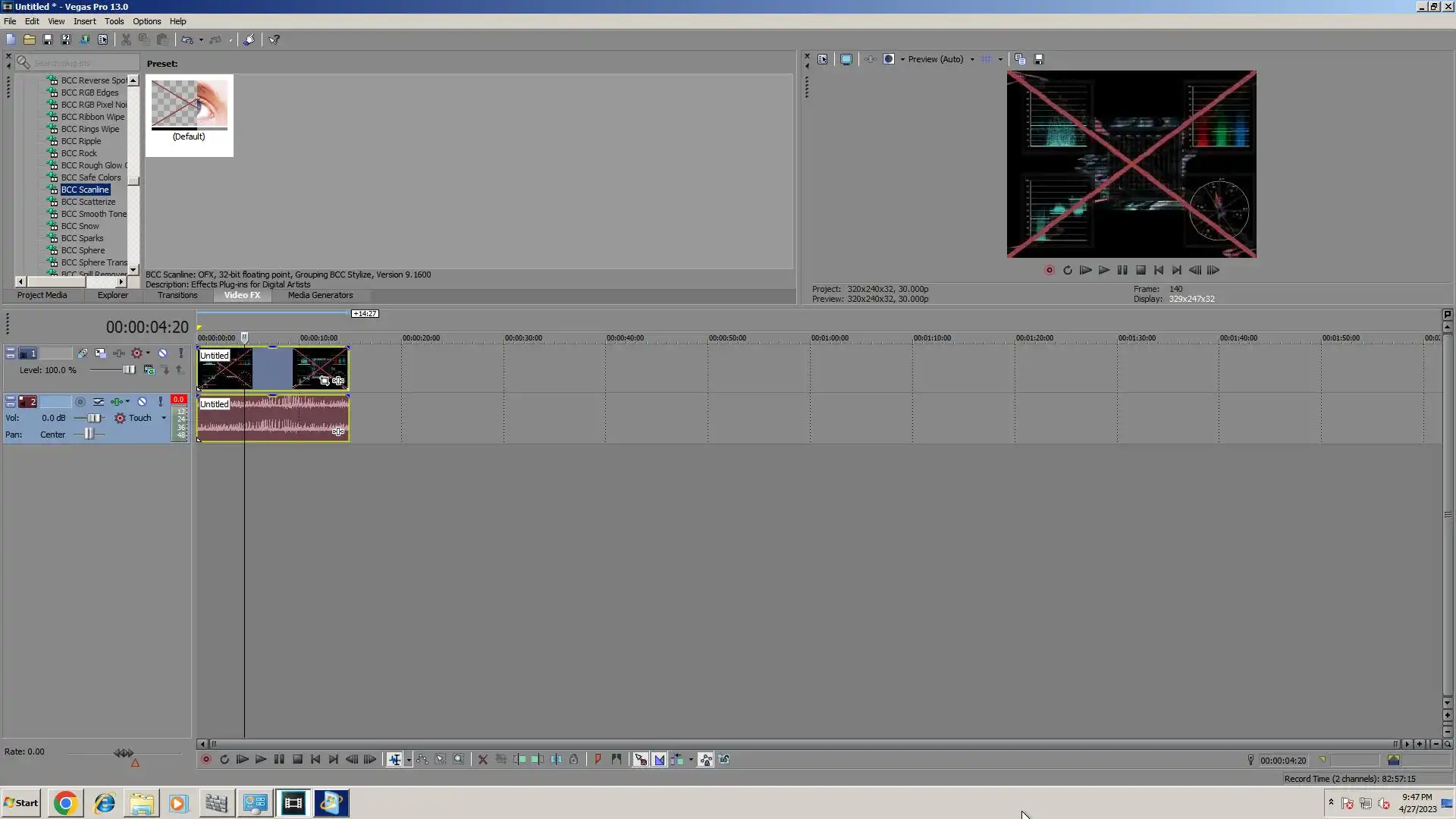Screen dimensions: 1456x819
Task: Play the timeline from the transport bar
Action: point(260,759)
